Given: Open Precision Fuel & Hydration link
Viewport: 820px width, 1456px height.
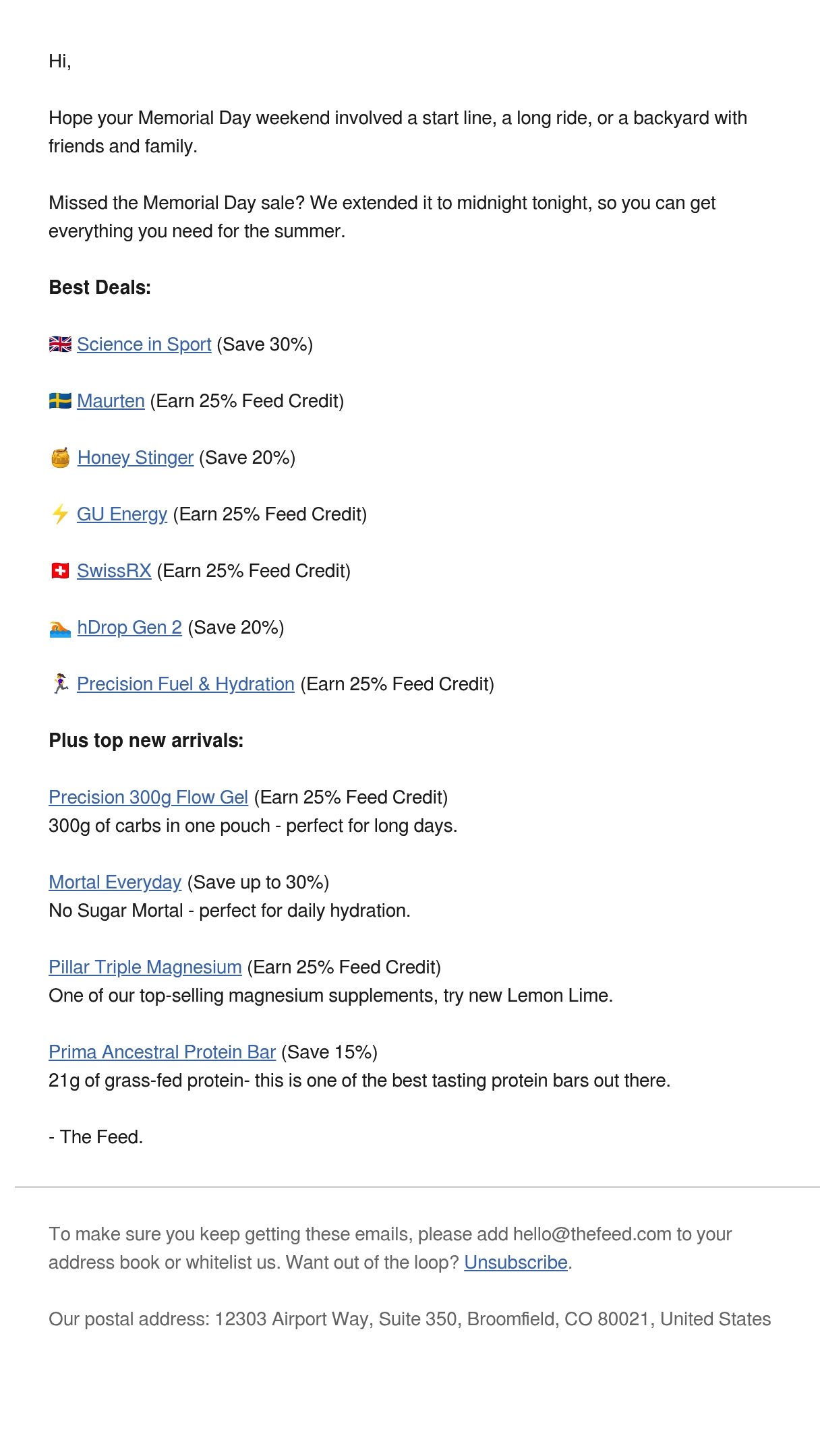Looking at the screenshot, I should pos(185,684).
